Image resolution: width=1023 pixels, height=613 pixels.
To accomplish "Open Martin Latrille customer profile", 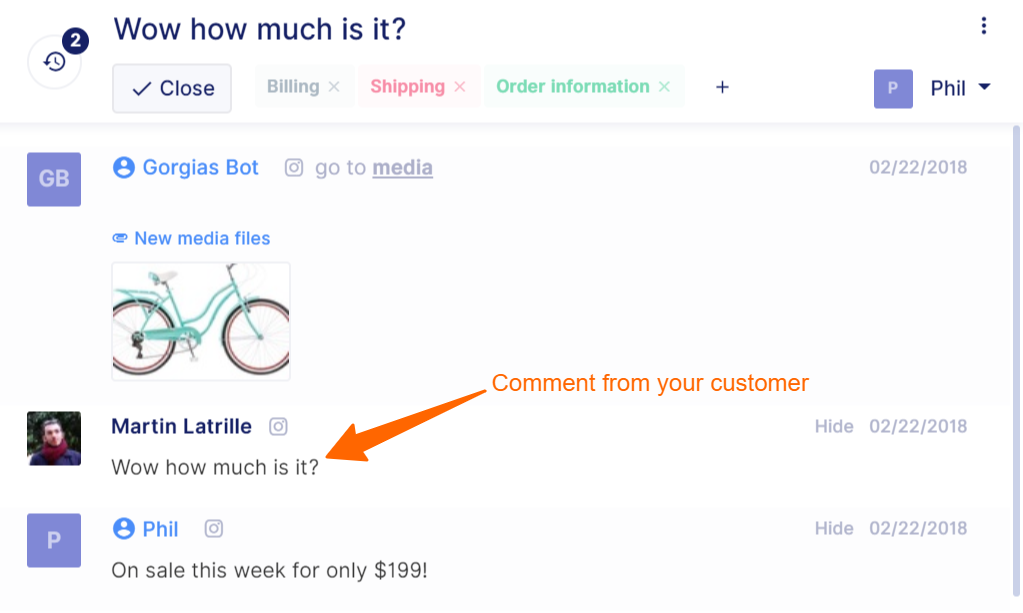I will [181, 426].
